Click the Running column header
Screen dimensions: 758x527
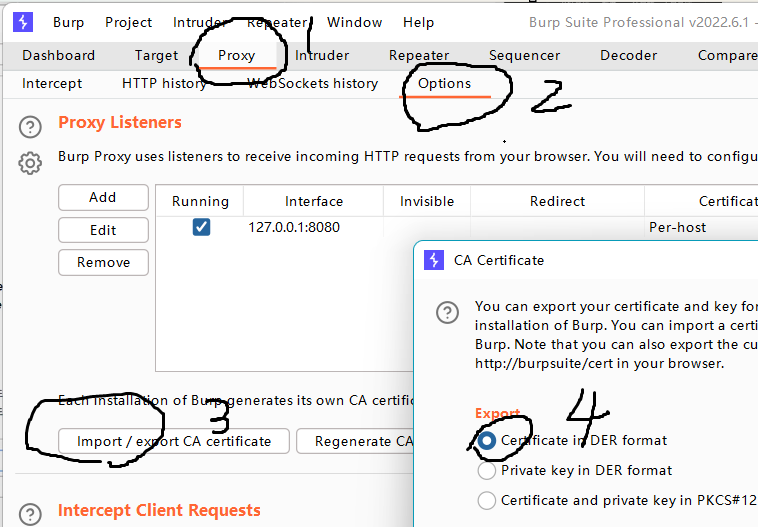[200, 201]
